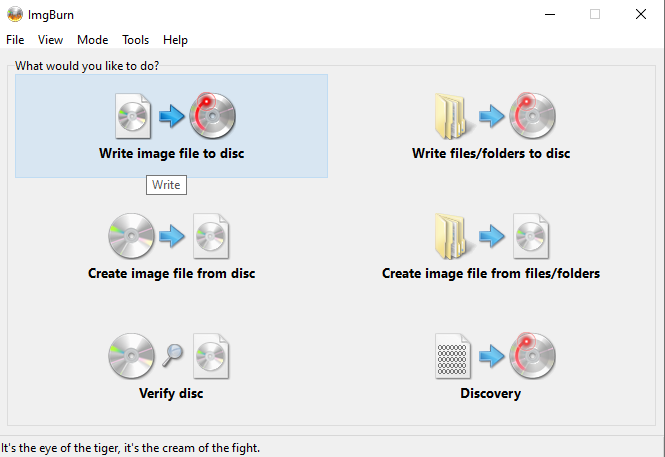
Task: Click the image file icon in Create image file from files/folders
Action: 531,236
